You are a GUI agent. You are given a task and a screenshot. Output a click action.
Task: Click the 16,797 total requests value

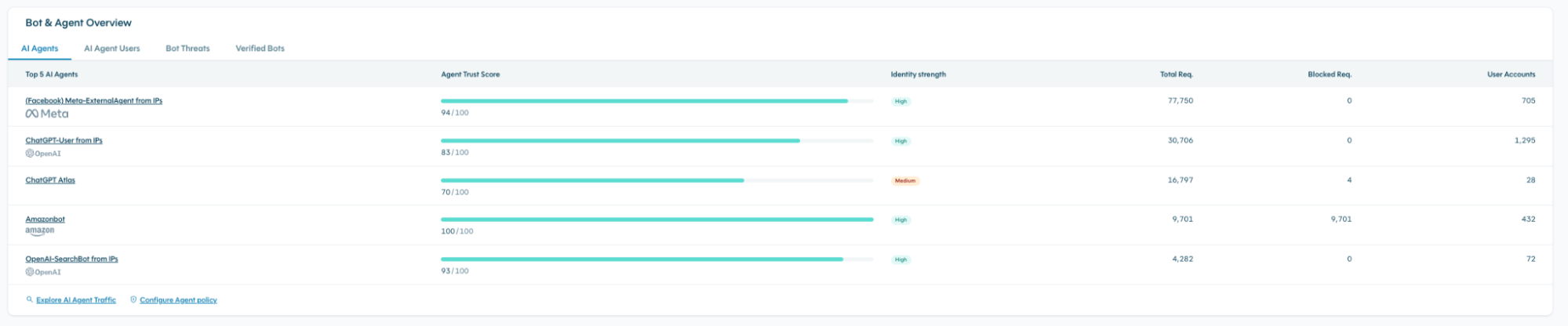pos(1181,180)
